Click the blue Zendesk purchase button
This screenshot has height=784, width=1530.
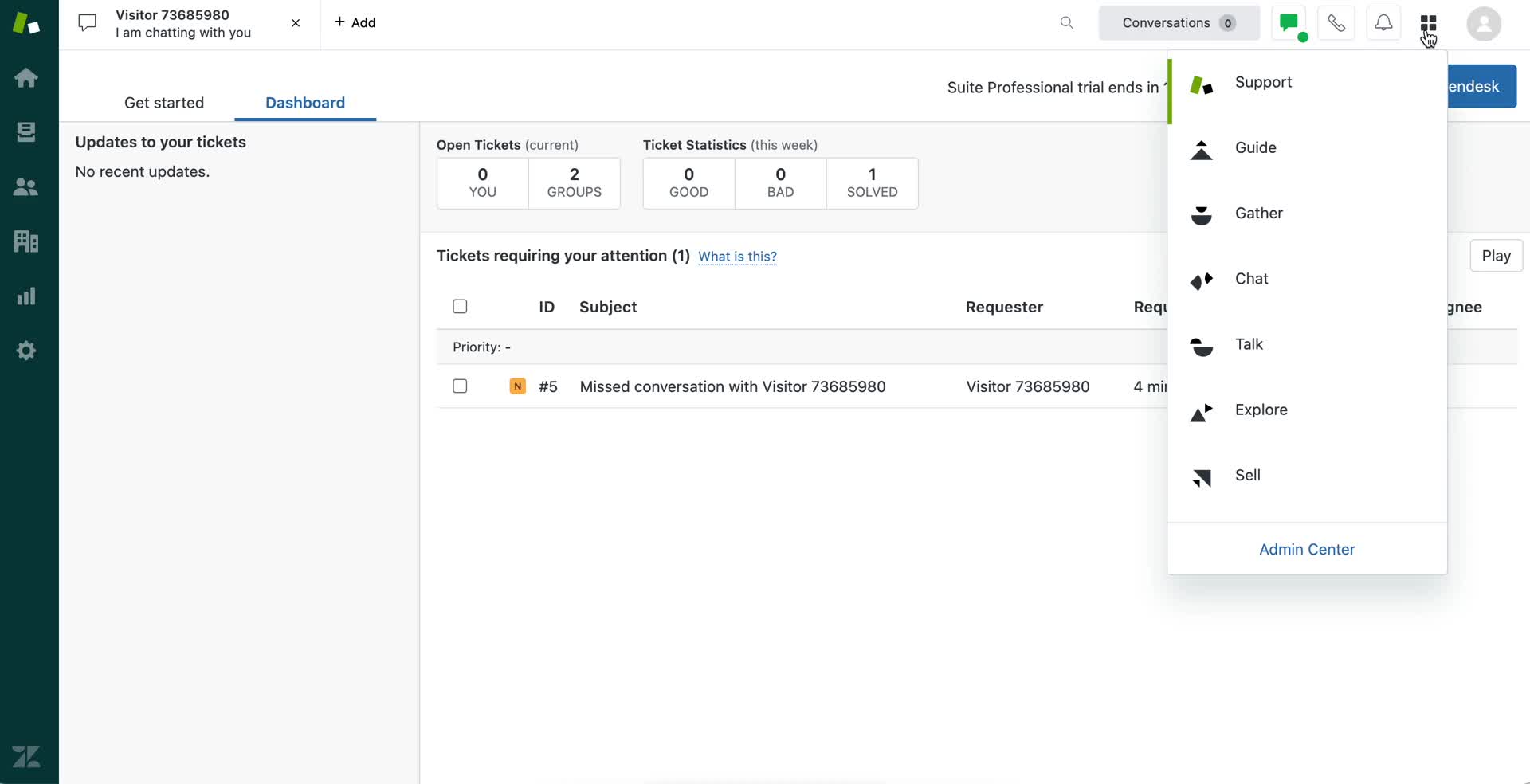[x=1481, y=86]
